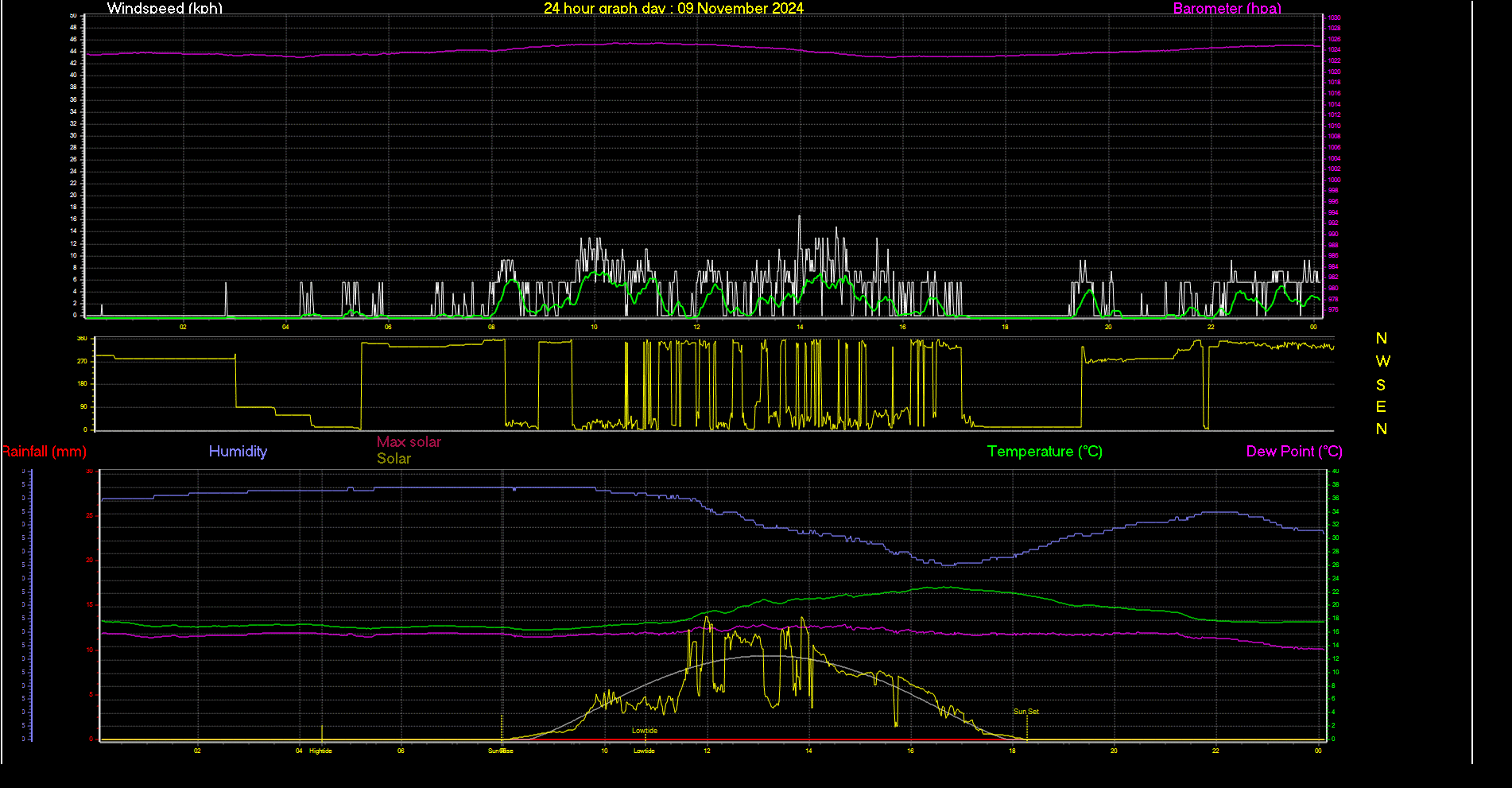Click the '14' hour label on windspeed chart
The width and height of the screenshot is (1512, 788).
(800, 327)
